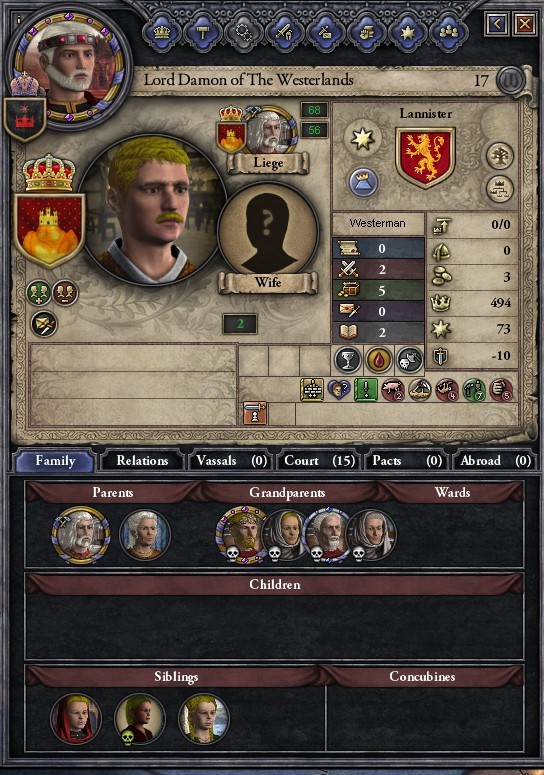The width and height of the screenshot is (544, 775).
Task: Click the goblet icon below attributes
Action: coord(348,359)
